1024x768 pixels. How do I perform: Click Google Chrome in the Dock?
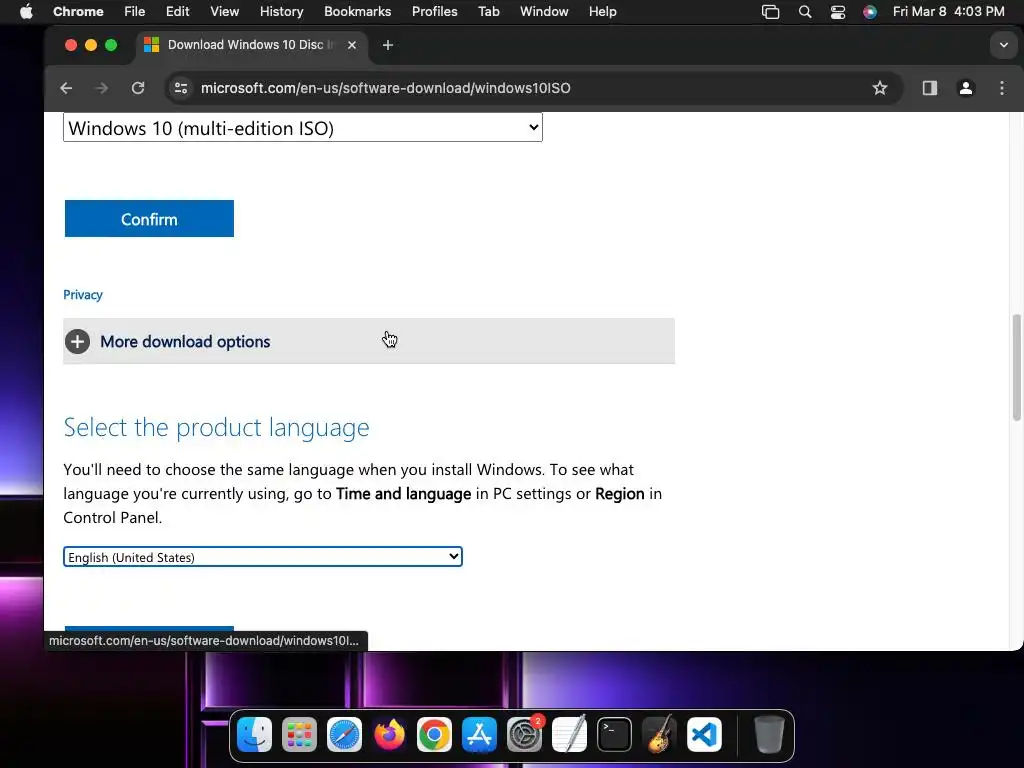pyautogui.click(x=434, y=735)
